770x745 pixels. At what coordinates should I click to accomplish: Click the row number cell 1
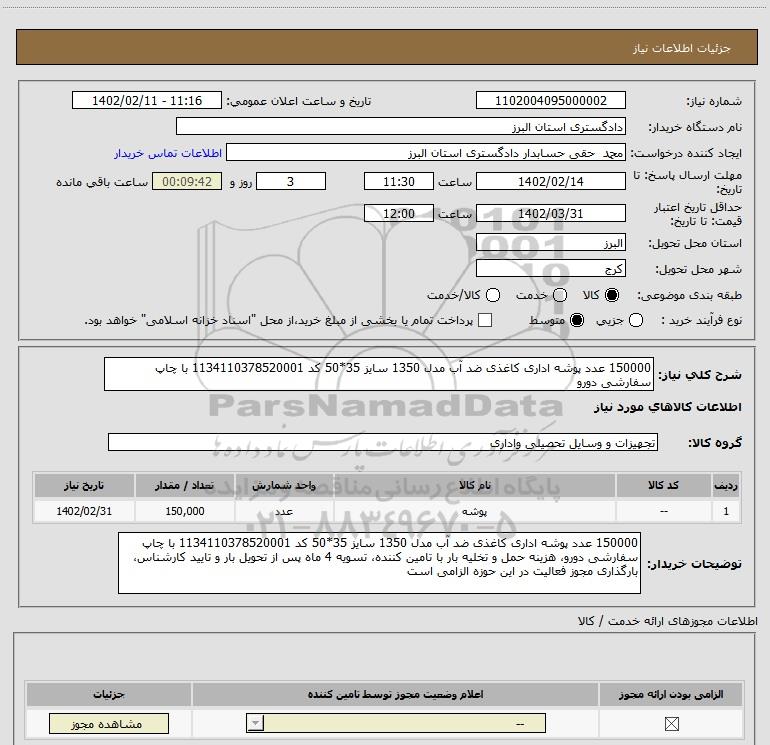click(726, 511)
